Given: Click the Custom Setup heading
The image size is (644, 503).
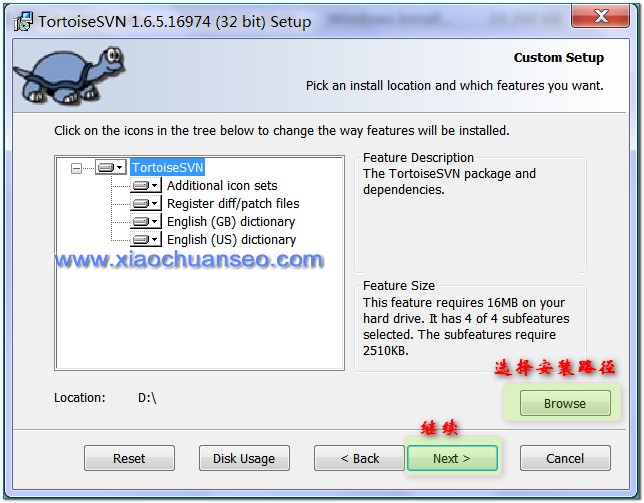Looking at the screenshot, I should tap(559, 57).
